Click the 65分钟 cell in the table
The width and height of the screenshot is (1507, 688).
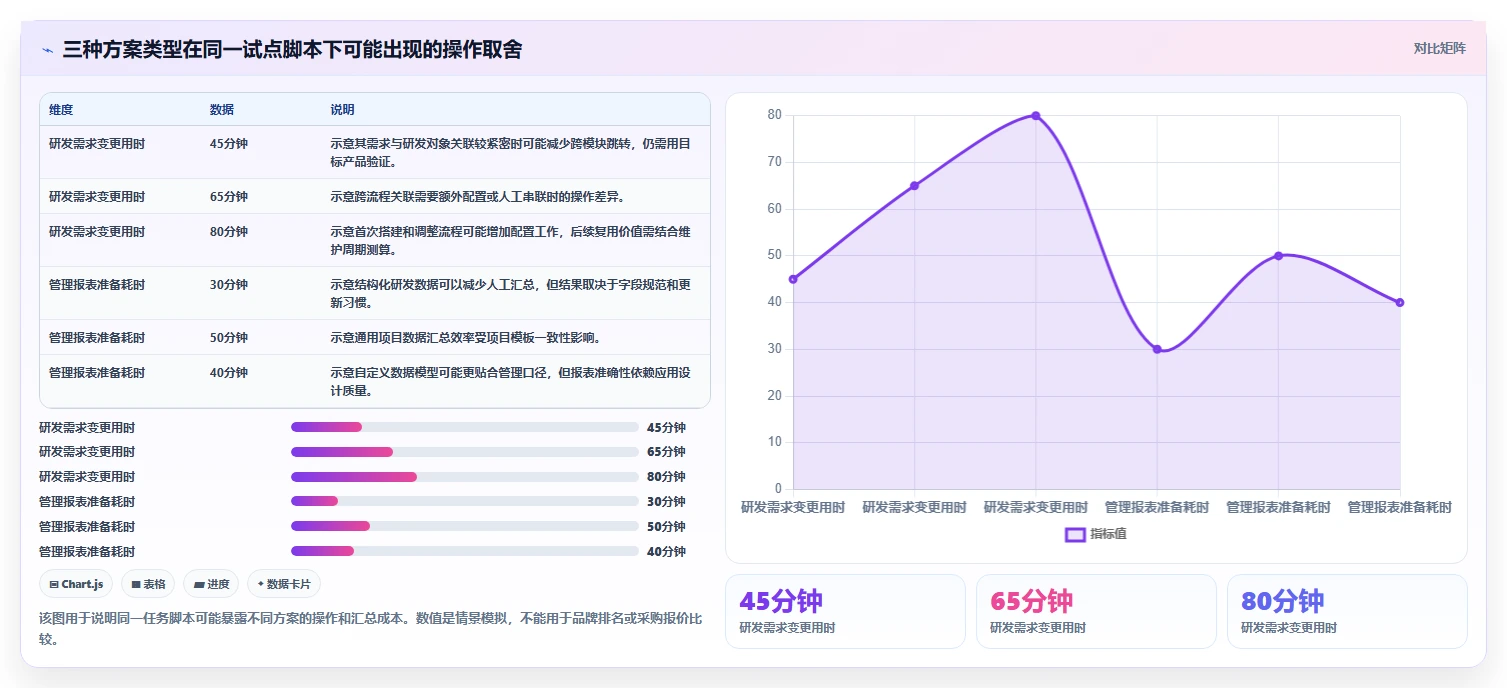[229, 197]
